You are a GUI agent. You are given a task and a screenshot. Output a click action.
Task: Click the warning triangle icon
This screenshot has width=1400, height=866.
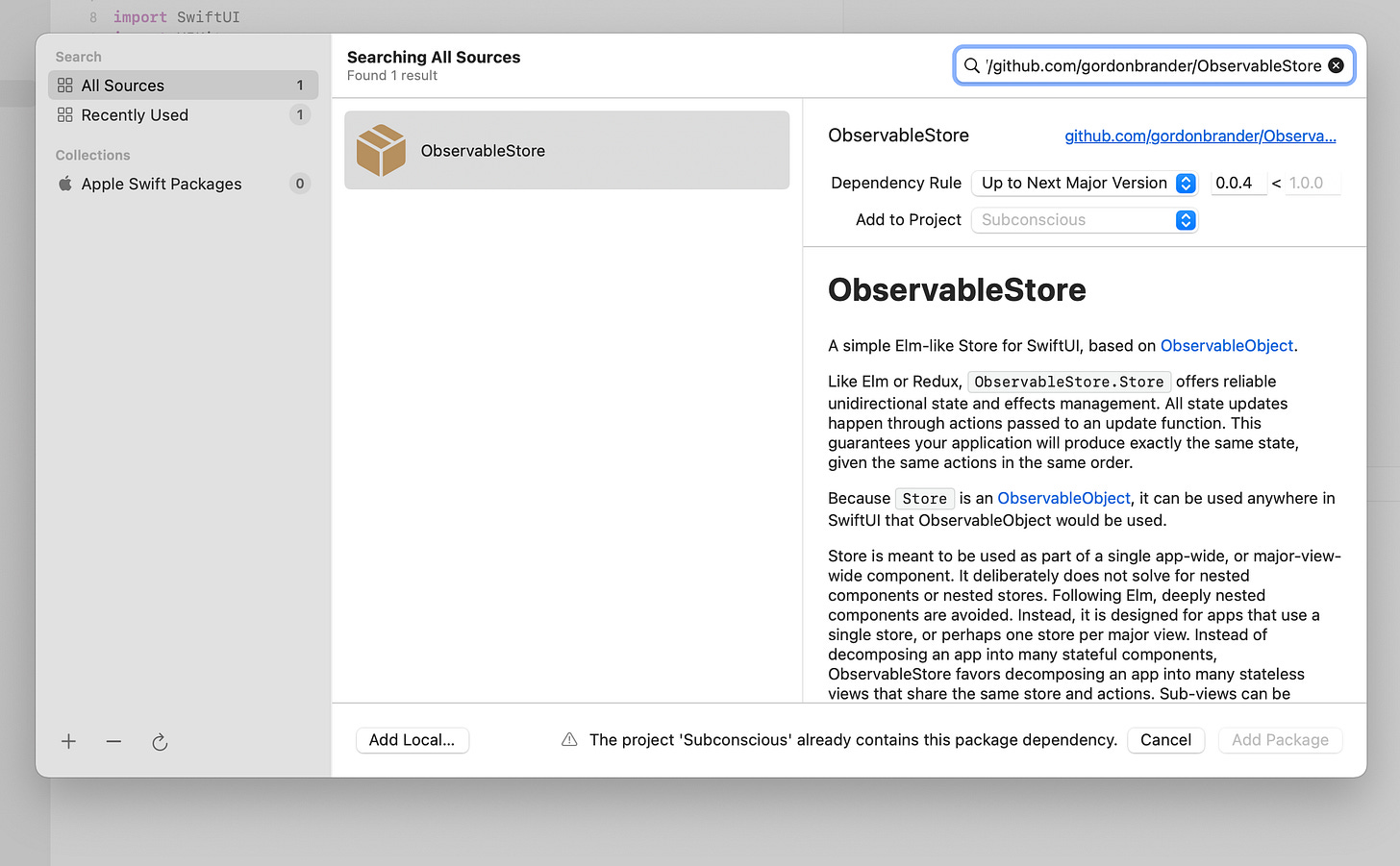[x=569, y=739]
